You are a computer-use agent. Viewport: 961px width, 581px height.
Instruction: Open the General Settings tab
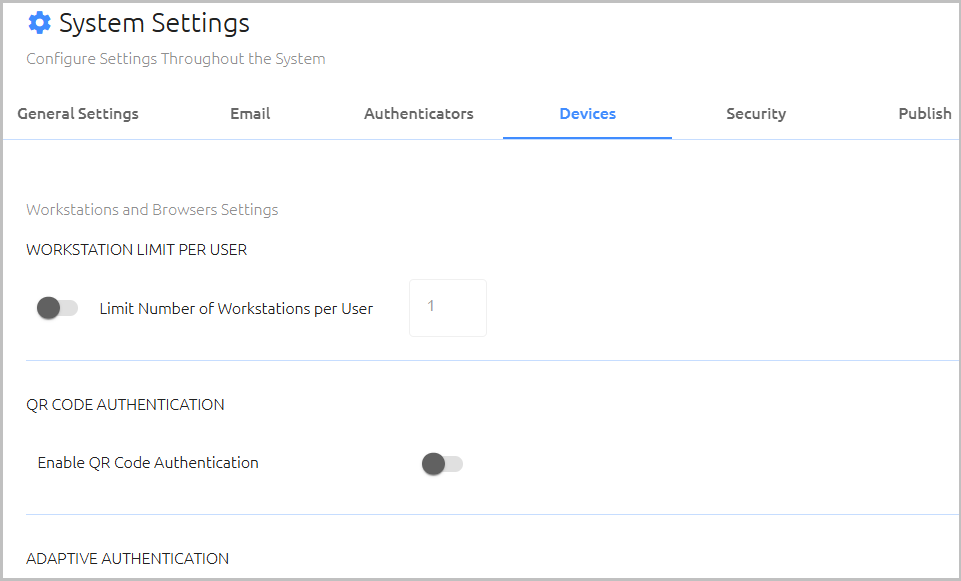coord(78,113)
